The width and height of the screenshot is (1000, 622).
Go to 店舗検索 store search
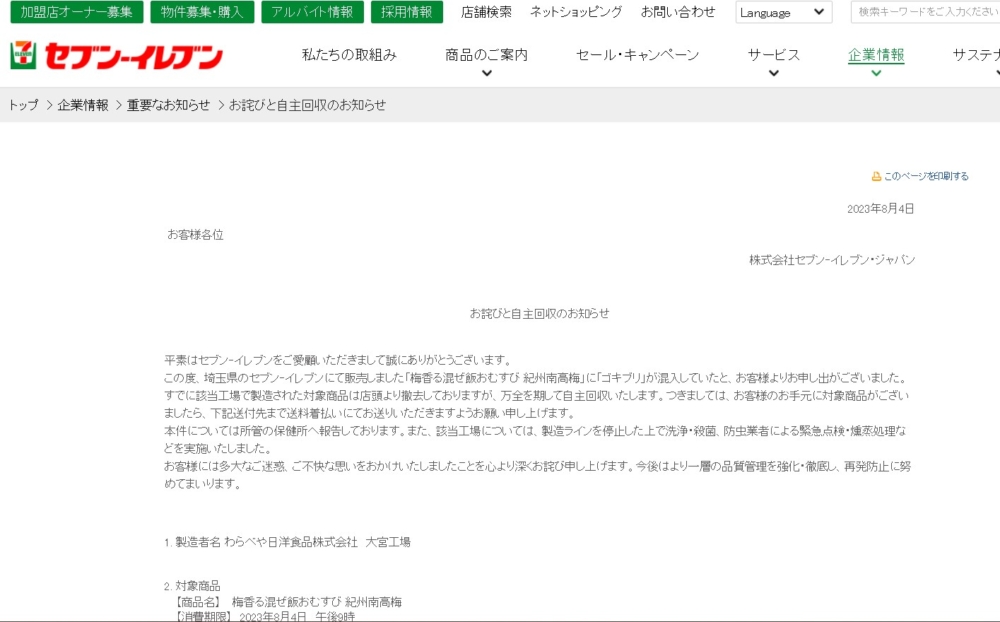coord(486,12)
